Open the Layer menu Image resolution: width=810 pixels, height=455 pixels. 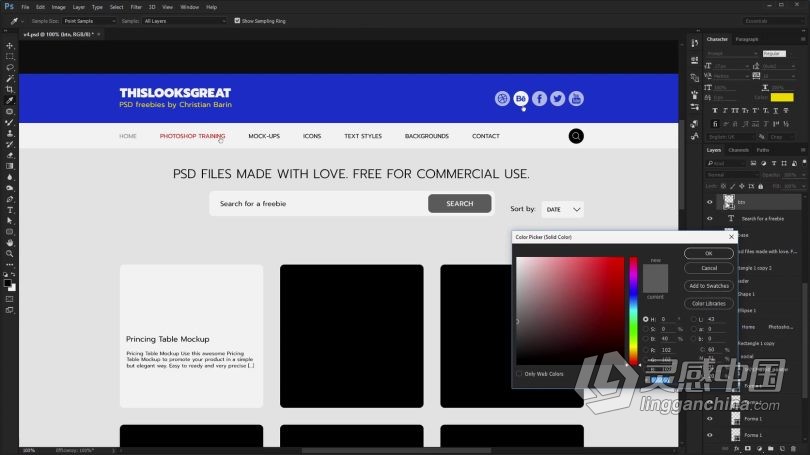click(79, 7)
